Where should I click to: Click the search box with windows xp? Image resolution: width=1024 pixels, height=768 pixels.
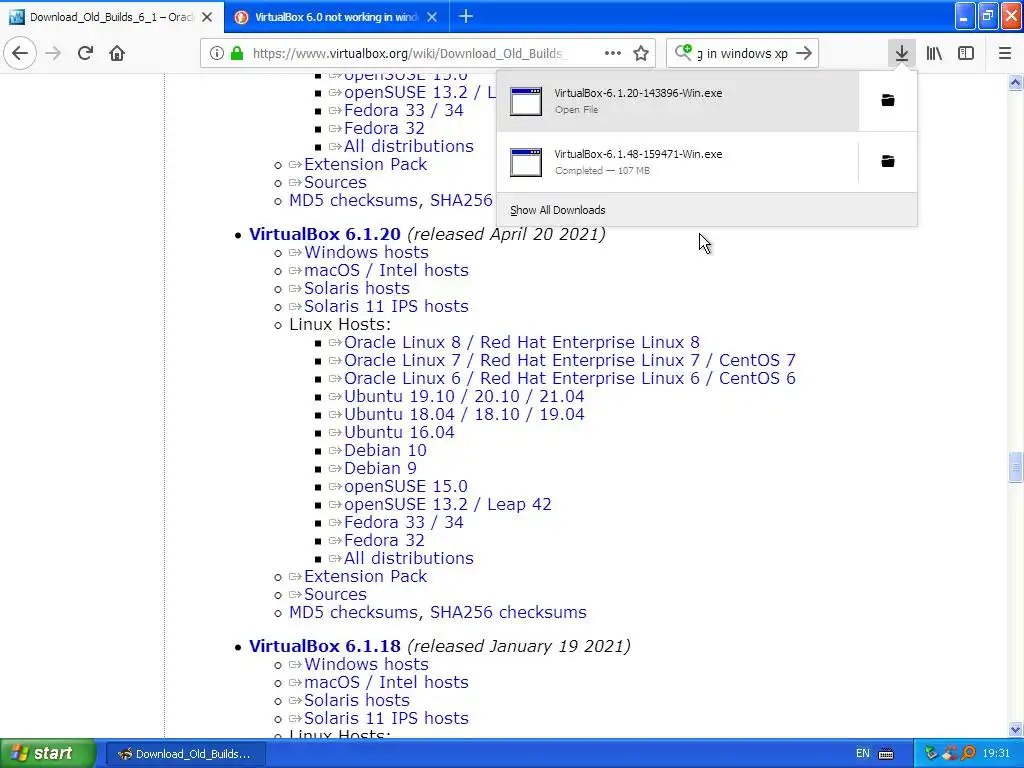(x=743, y=54)
